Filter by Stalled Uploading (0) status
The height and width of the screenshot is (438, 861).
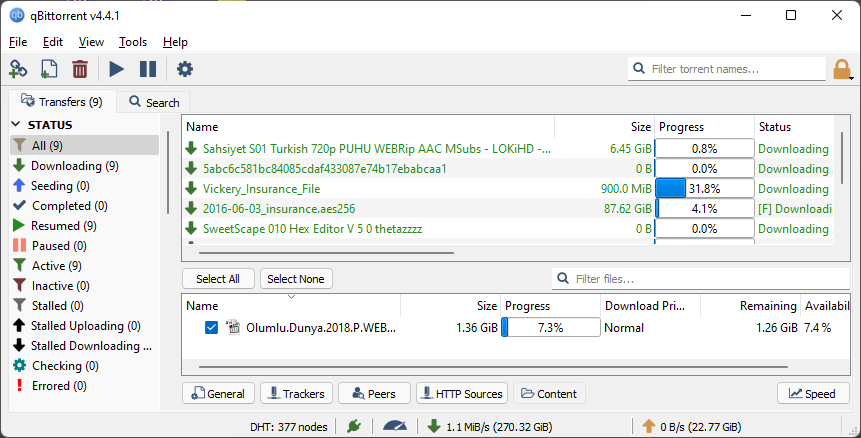coord(85,326)
